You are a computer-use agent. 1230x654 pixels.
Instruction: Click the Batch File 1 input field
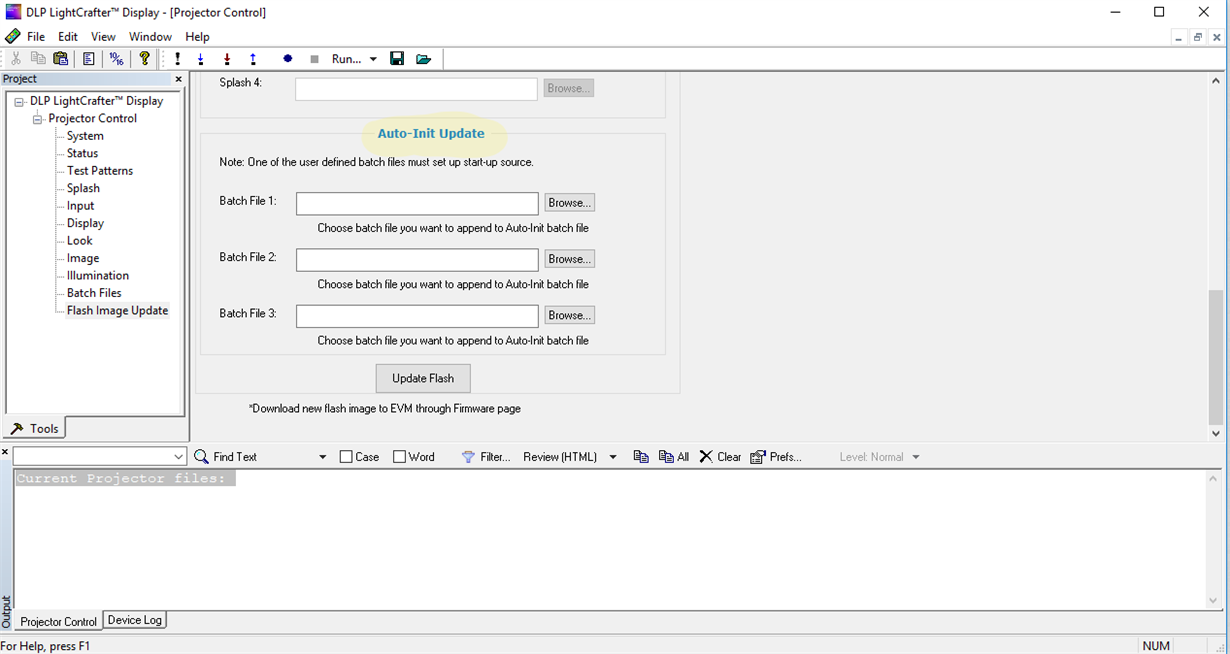coord(417,203)
